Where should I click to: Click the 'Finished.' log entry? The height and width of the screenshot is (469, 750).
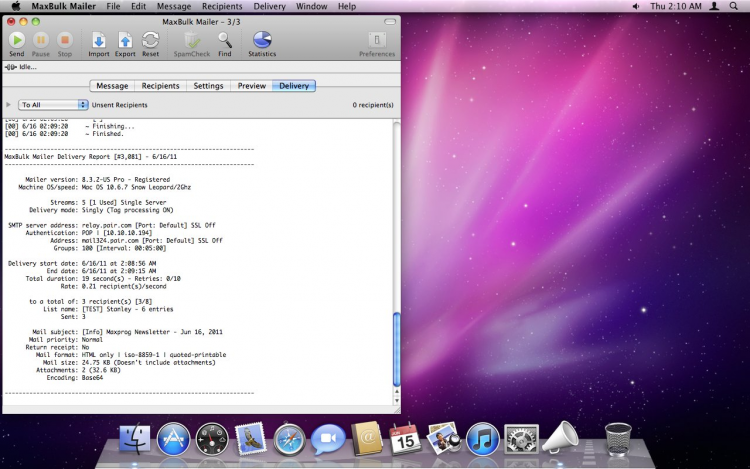pos(64,133)
